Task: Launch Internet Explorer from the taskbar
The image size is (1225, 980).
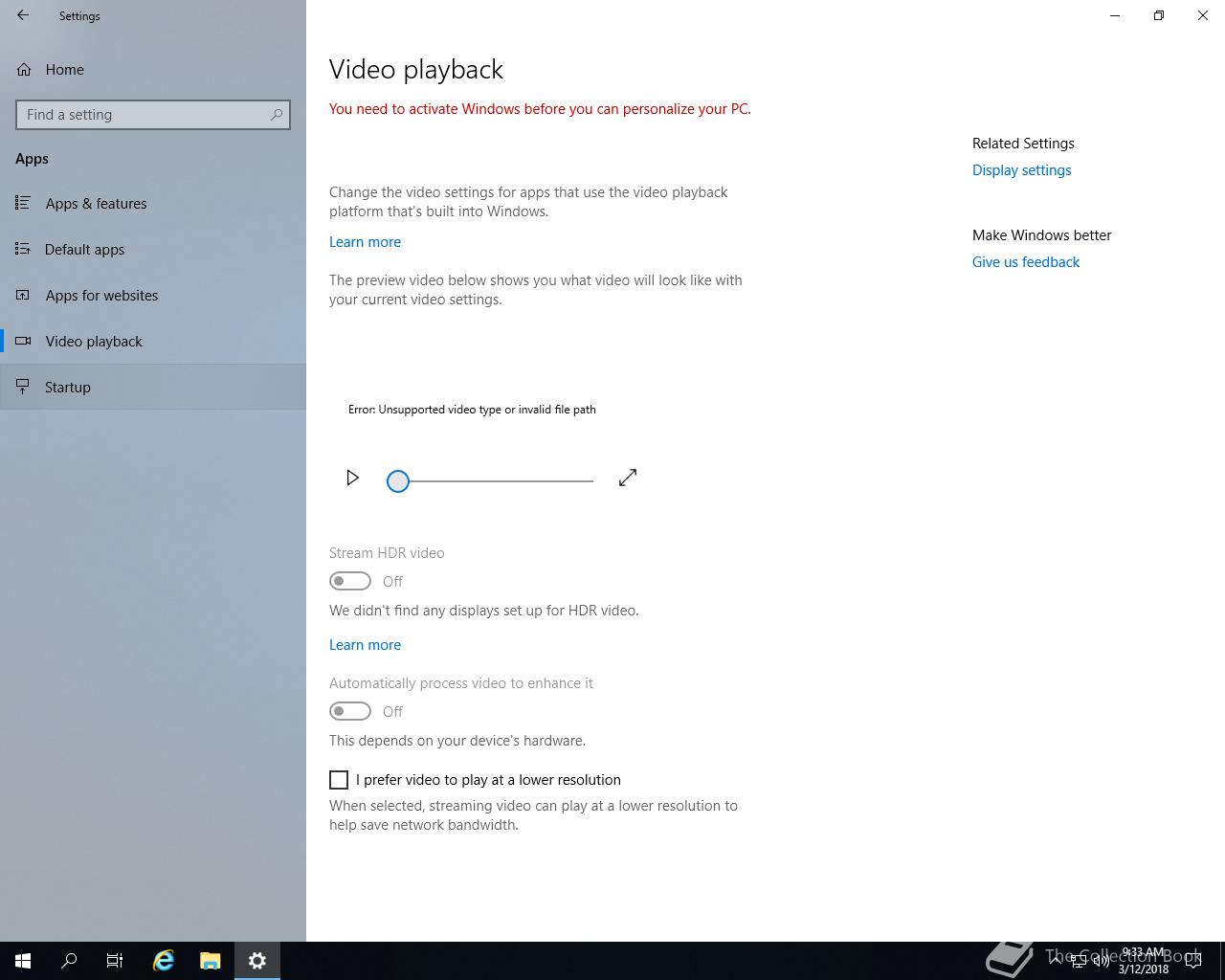Action: [164, 961]
